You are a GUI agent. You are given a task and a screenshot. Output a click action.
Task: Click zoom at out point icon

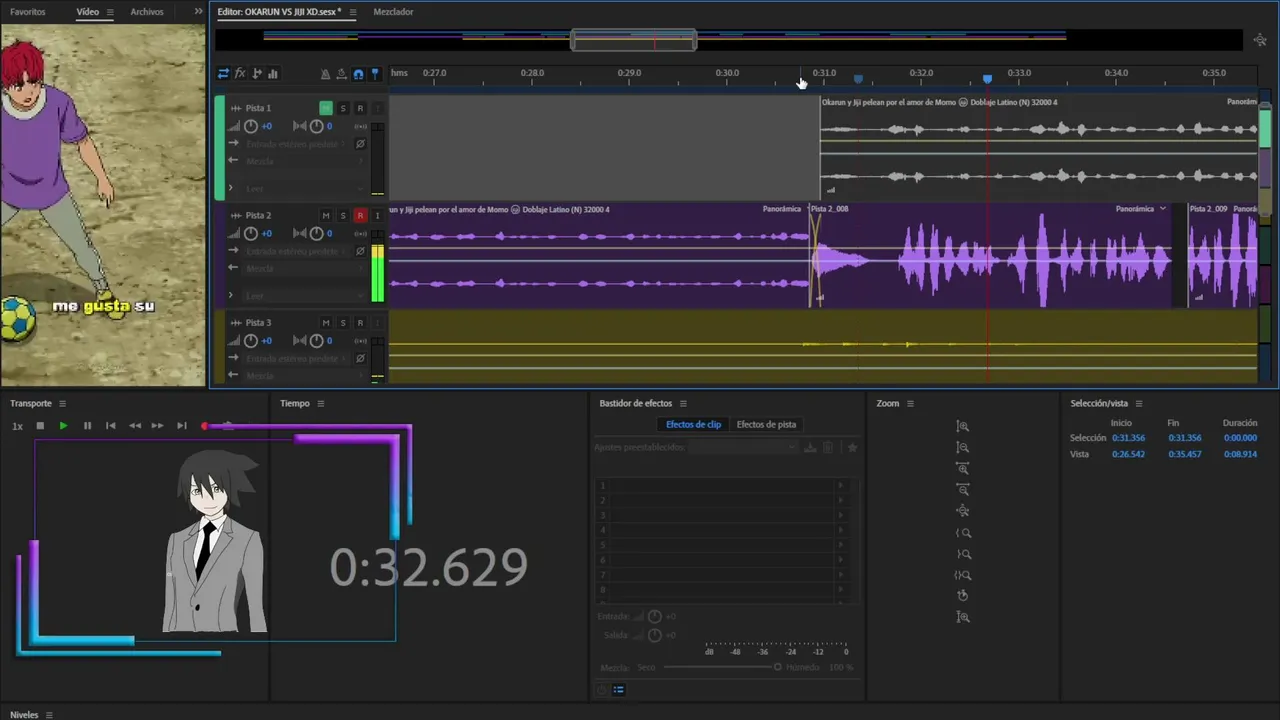pyautogui.click(x=963, y=554)
